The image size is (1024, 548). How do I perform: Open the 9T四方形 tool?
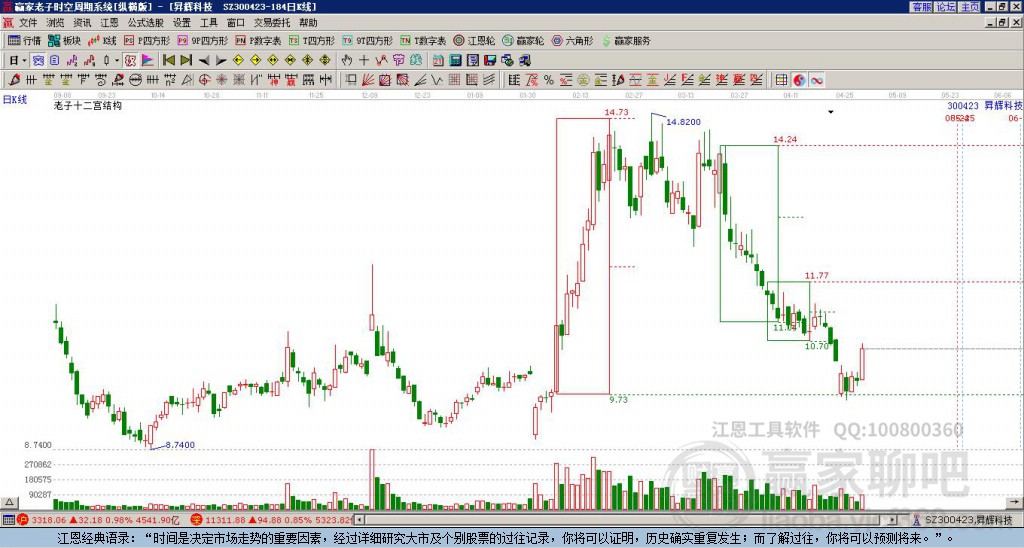tap(367, 40)
